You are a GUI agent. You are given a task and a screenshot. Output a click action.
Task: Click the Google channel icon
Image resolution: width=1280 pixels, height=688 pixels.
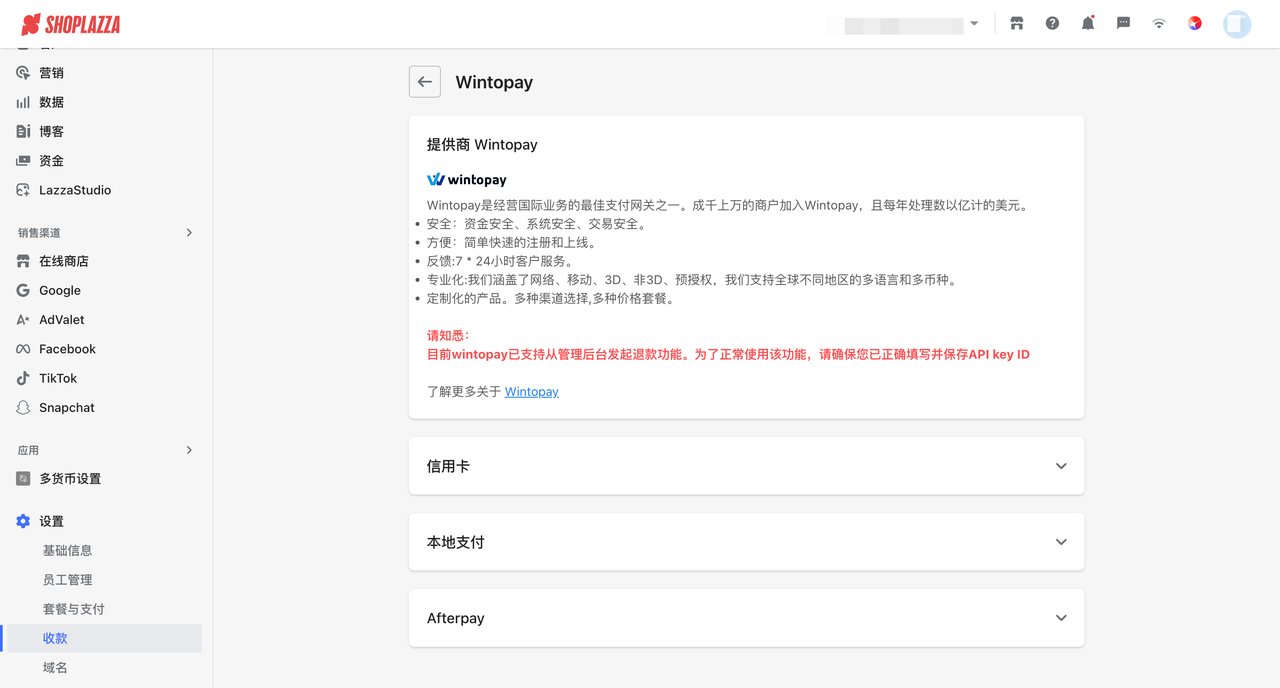23,290
